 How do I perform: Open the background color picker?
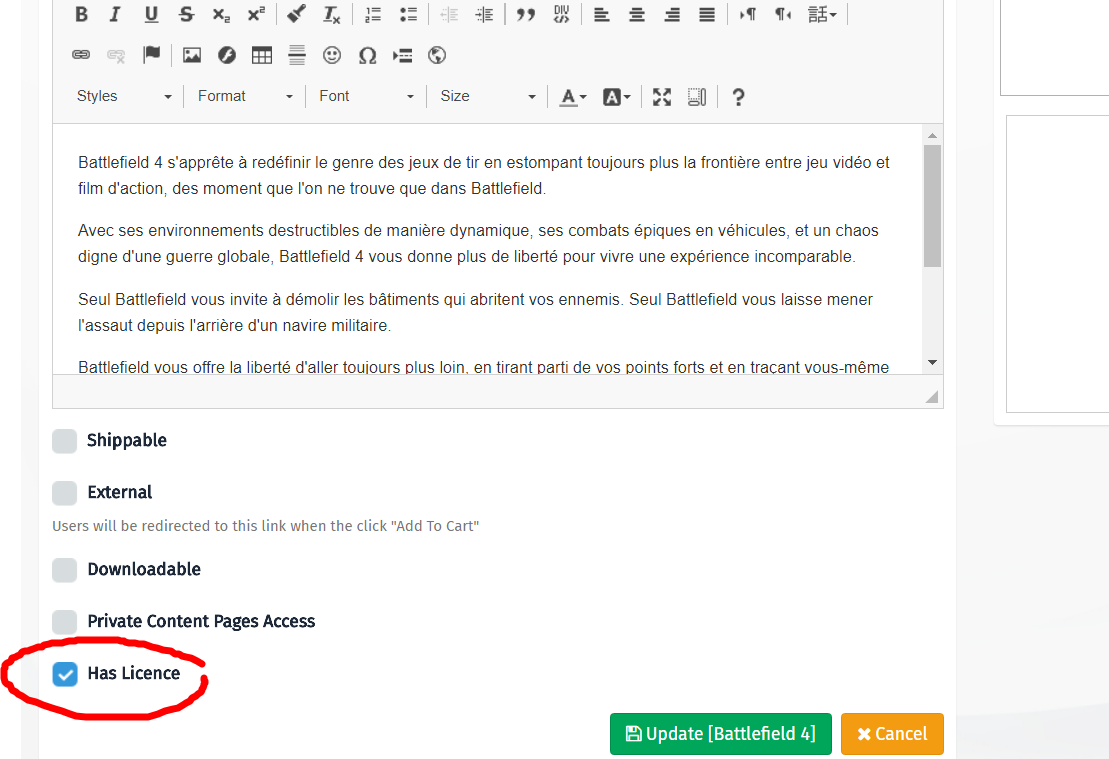pos(616,97)
